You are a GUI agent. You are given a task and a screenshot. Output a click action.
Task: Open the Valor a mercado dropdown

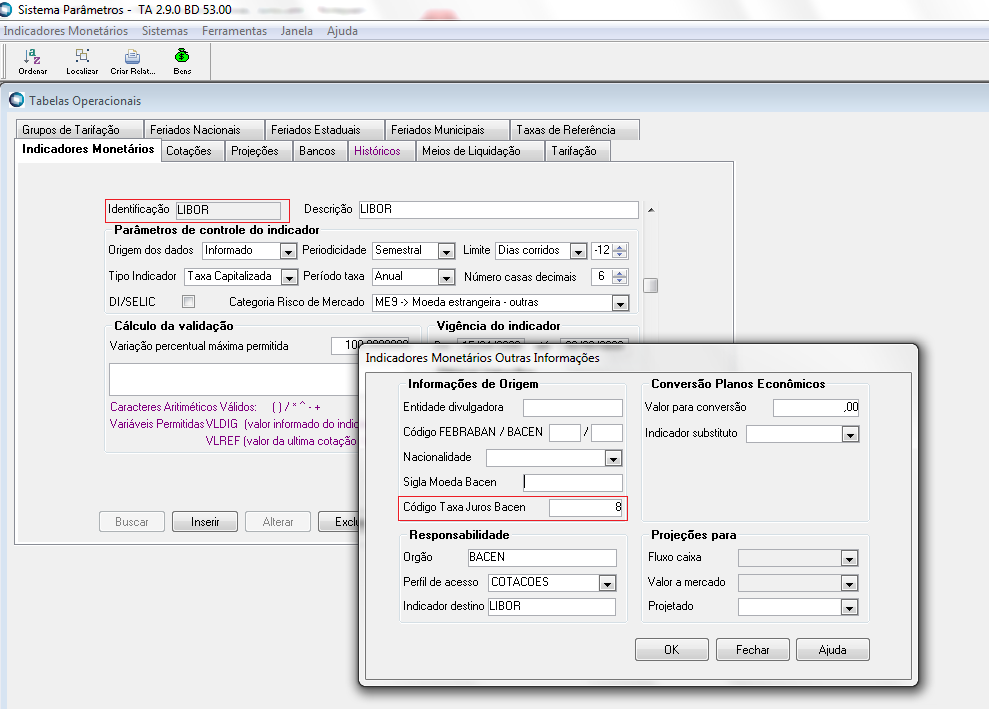pos(849,583)
